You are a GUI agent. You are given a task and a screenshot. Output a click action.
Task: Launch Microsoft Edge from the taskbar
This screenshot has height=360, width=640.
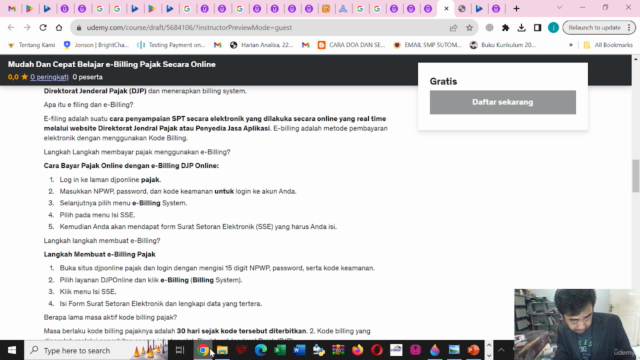[261, 350]
